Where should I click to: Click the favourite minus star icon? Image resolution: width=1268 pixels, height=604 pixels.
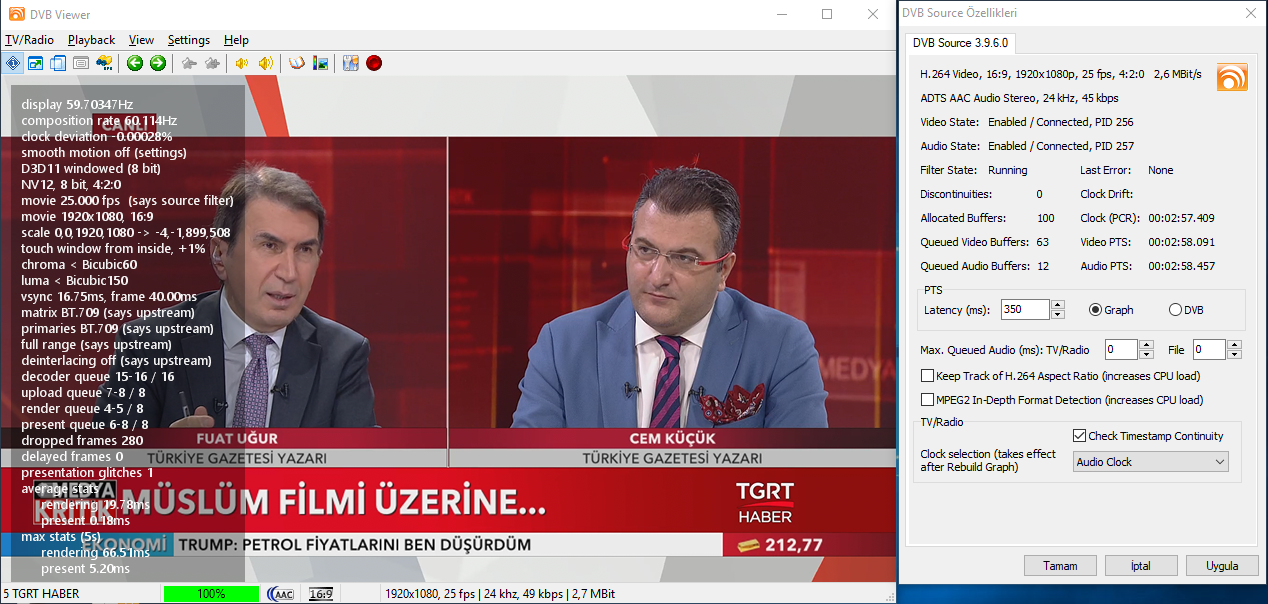pos(189,63)
